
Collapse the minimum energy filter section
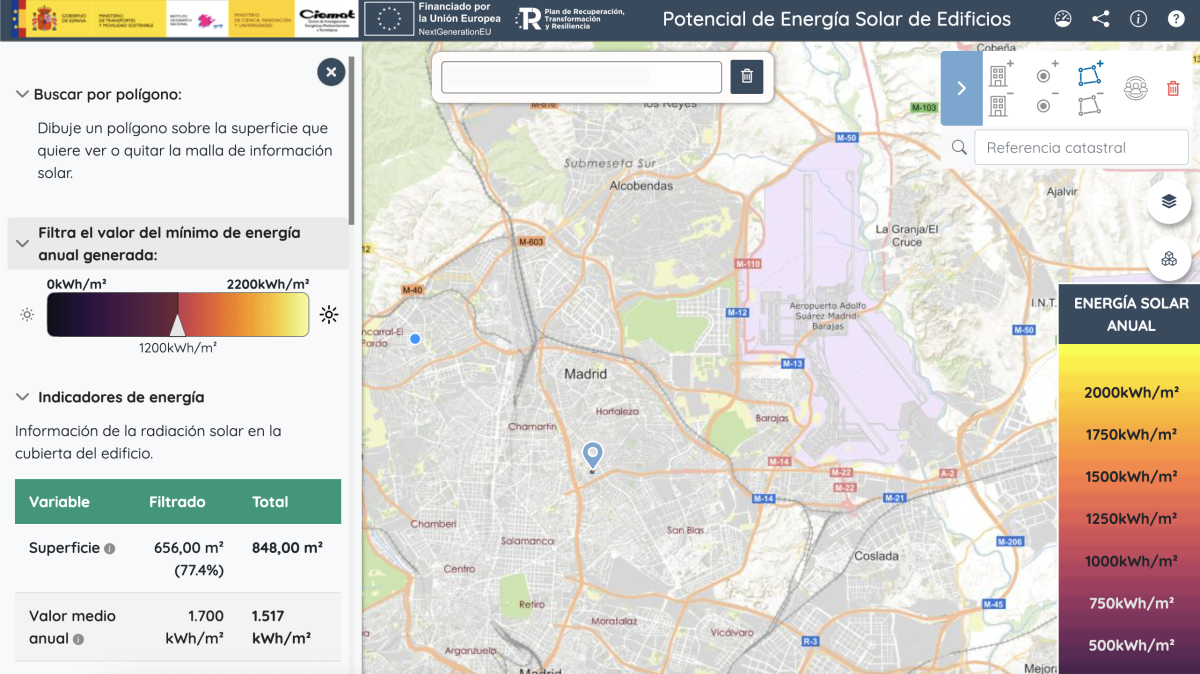point(21,243)
